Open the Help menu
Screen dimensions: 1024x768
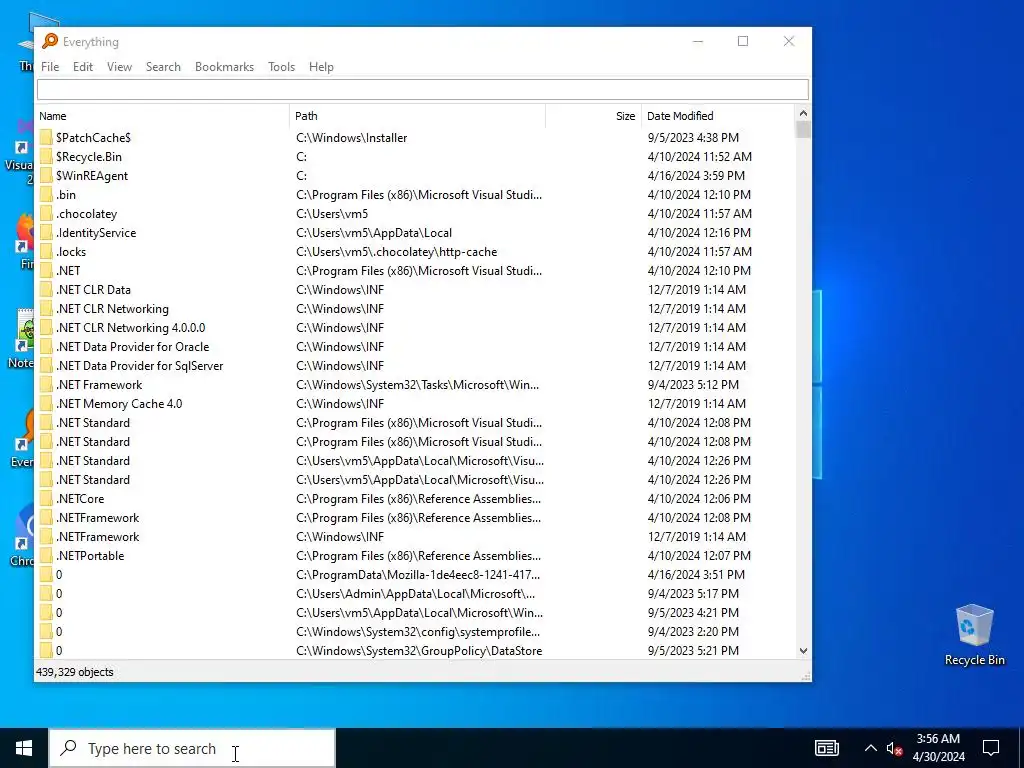(321, 67)
